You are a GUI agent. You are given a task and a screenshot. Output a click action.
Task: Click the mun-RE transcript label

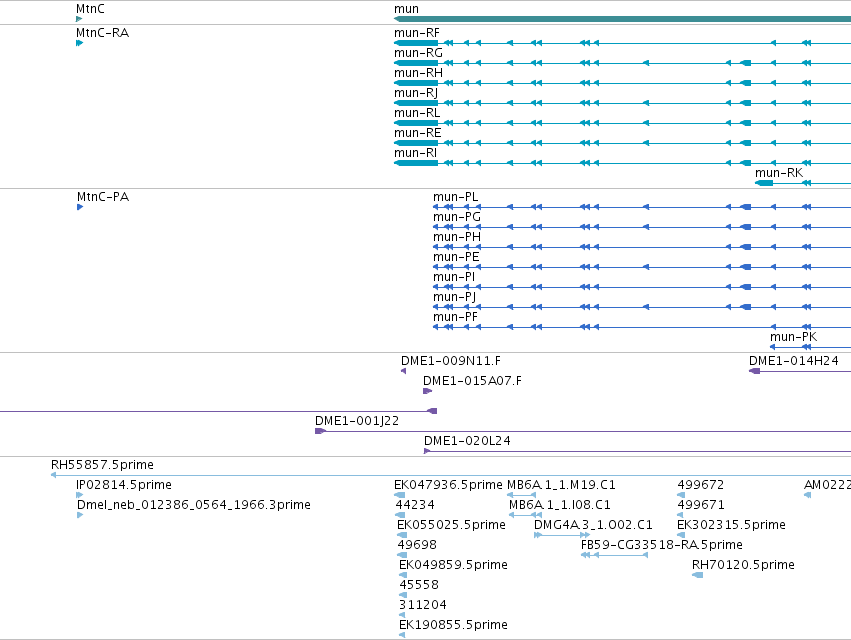coord(417,133)
